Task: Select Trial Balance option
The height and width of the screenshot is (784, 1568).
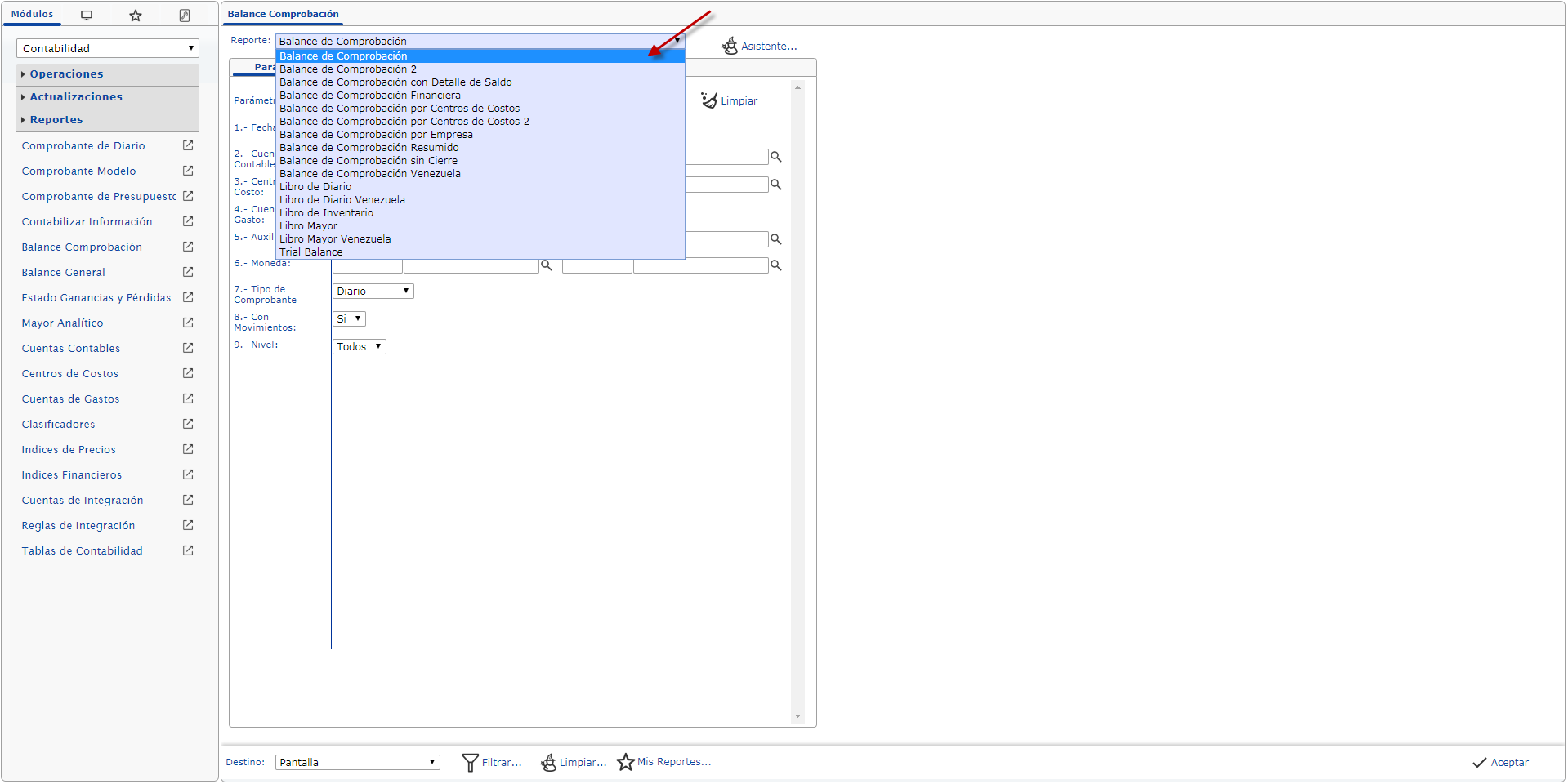Action: pos(480,252)
